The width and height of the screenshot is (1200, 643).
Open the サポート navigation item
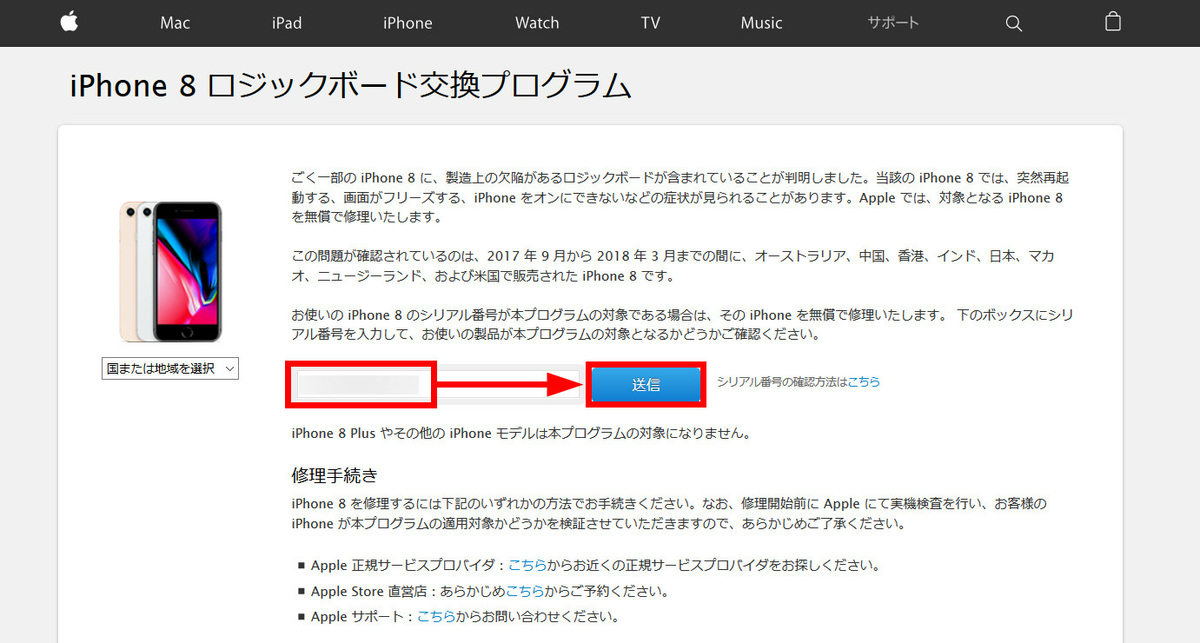(893, 23)
